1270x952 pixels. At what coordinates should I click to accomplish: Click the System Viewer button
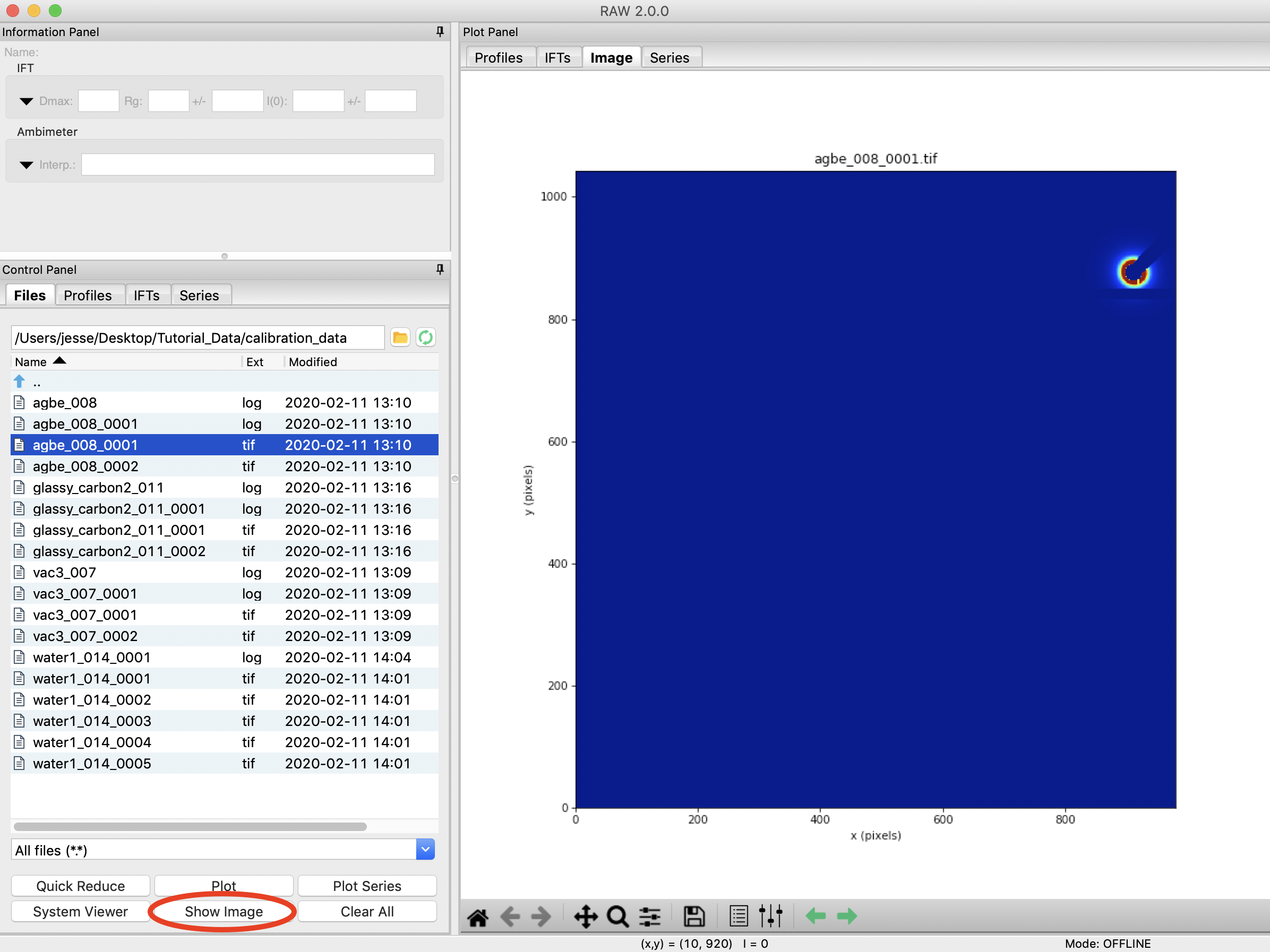coord(80,911)
